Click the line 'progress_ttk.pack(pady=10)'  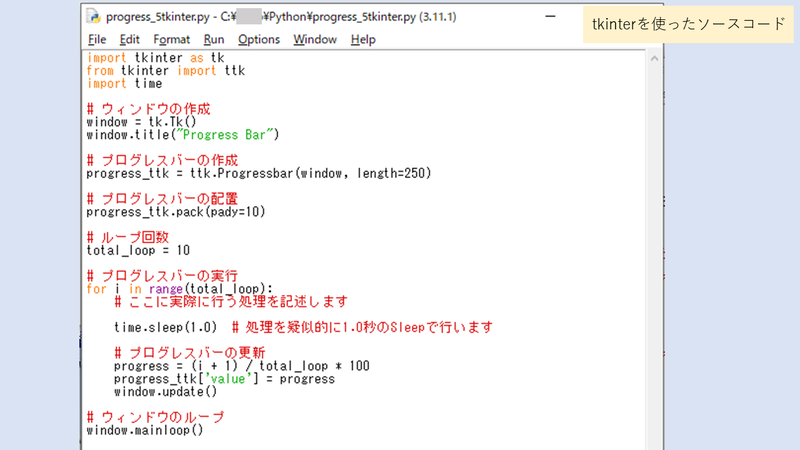[176, 212]
